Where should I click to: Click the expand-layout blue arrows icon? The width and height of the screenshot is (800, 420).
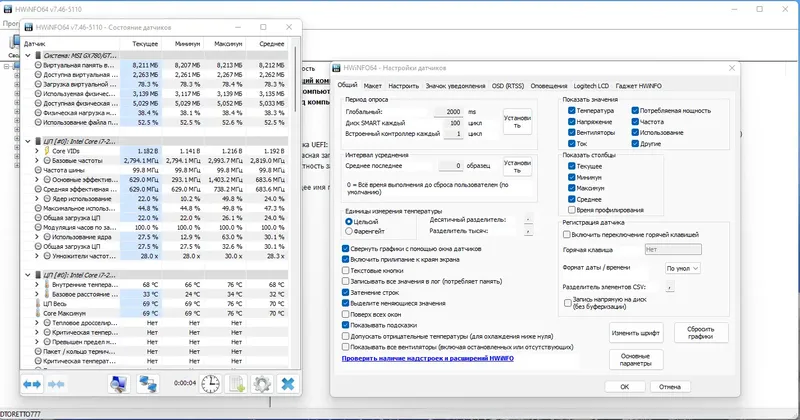[x=32, y=384]
